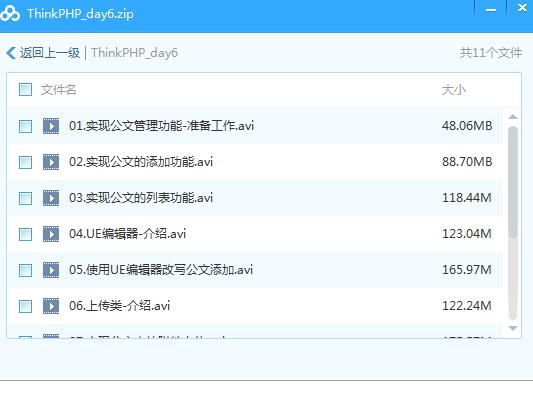Click video icon for 06.上传类-介绍.avi
The height and width of the screenshot is (393, 533).
51,306
